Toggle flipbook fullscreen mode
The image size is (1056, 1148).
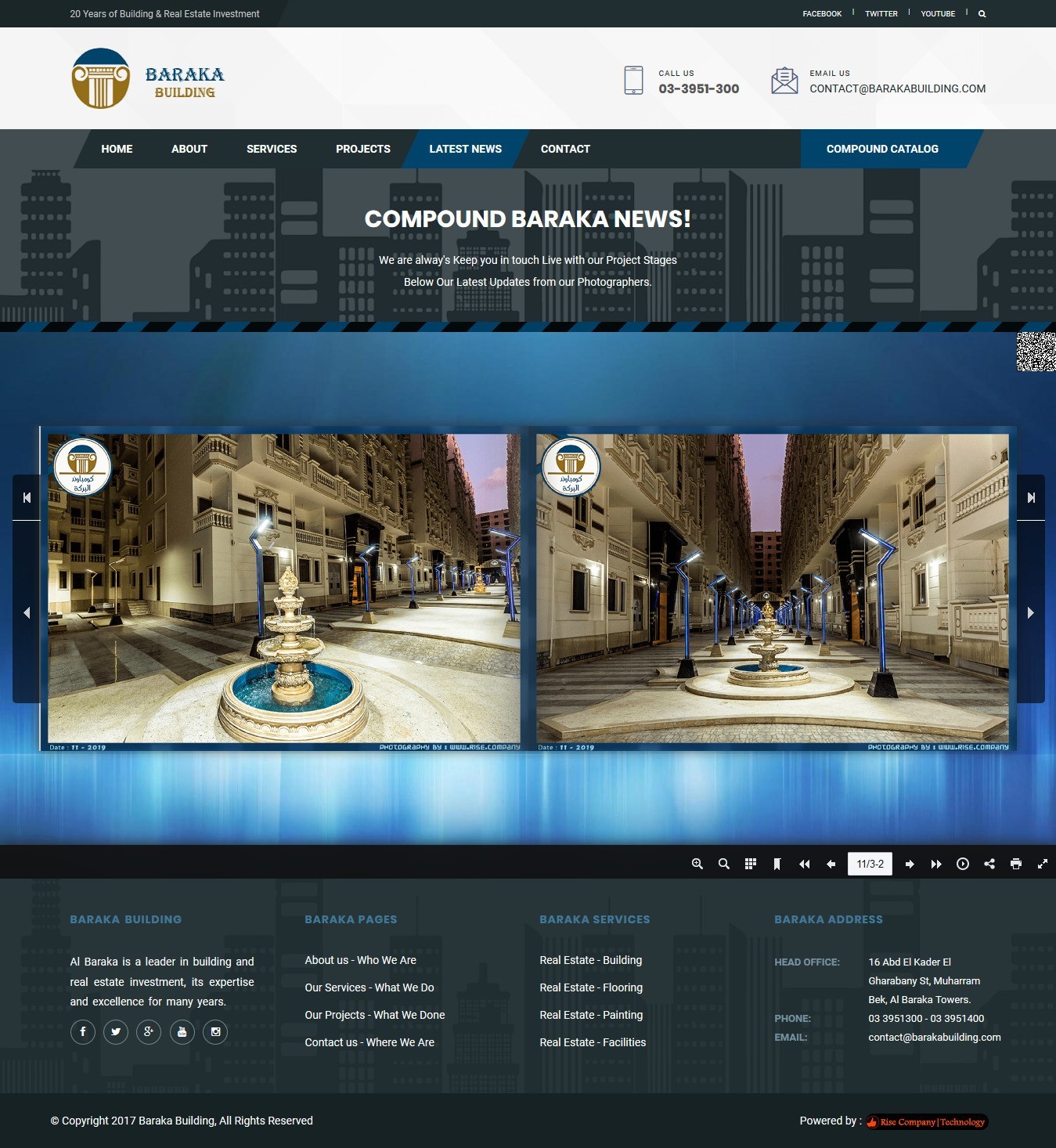[1043, 864]
